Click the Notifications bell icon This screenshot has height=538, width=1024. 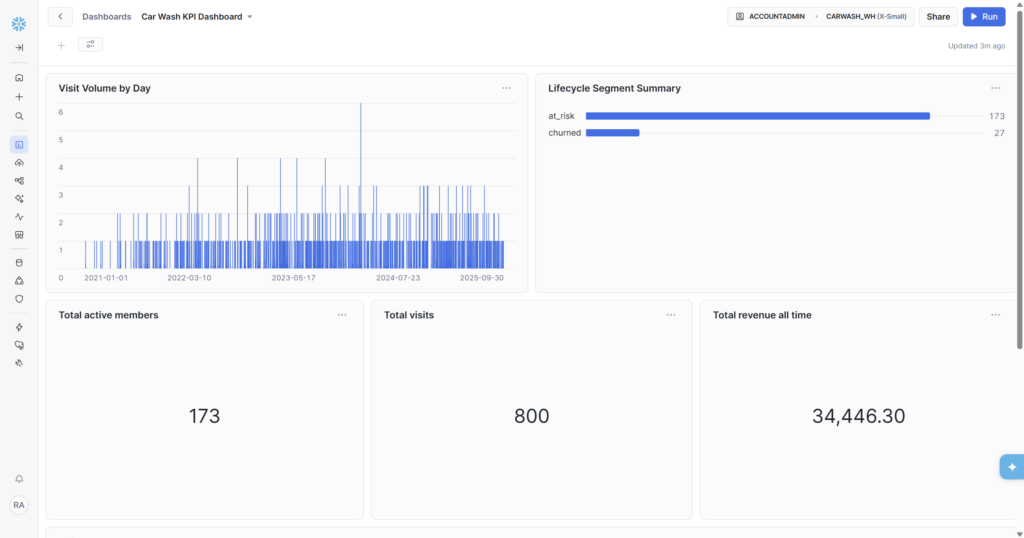click(x=19, y=479)
